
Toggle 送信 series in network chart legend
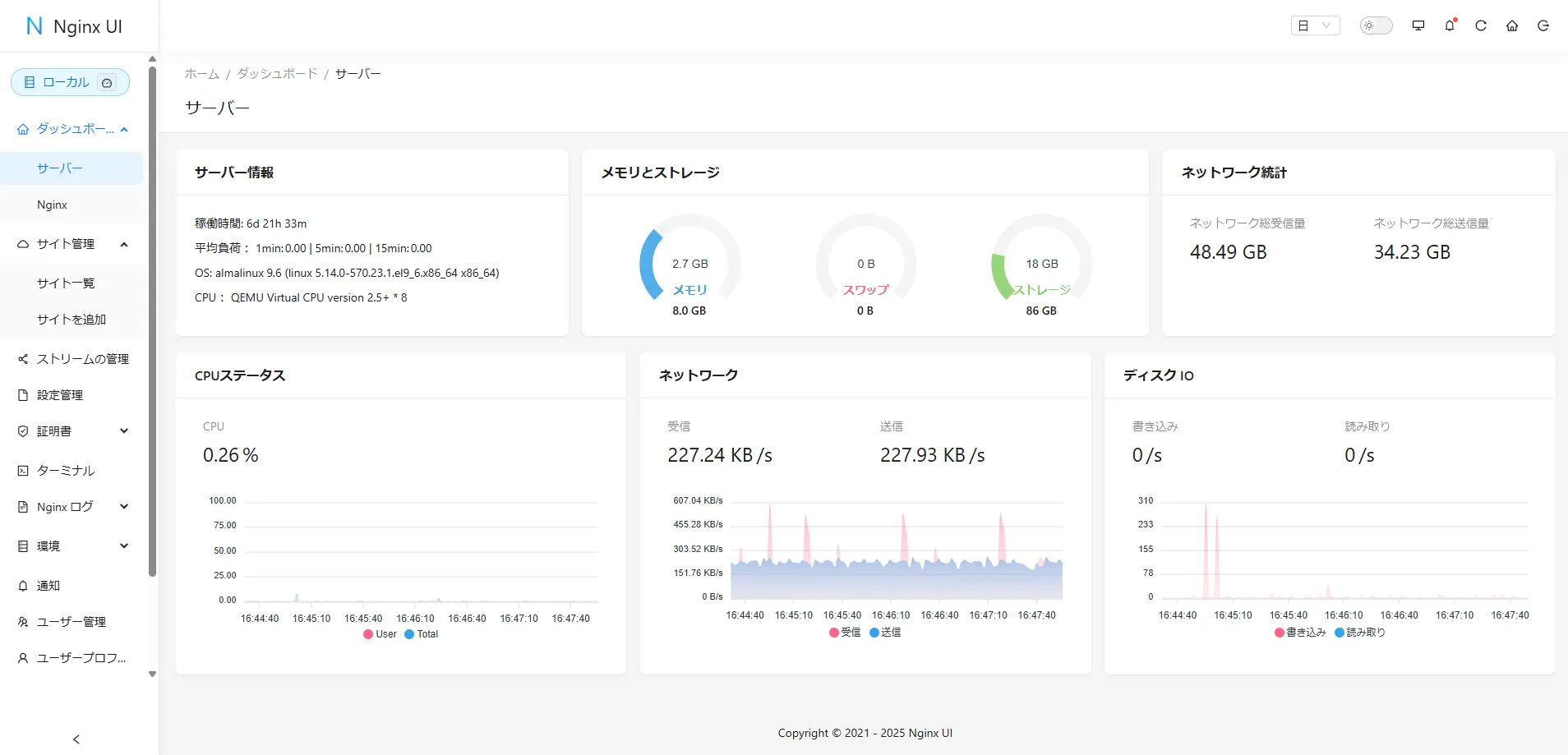pos(885,633)
